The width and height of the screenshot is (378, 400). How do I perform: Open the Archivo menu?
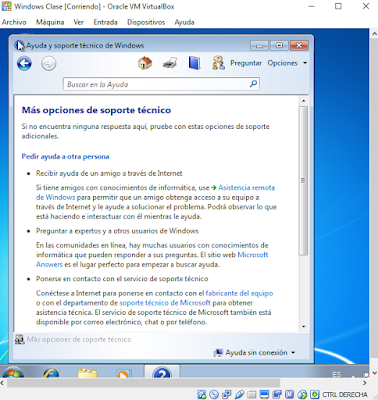coord(14,22)
